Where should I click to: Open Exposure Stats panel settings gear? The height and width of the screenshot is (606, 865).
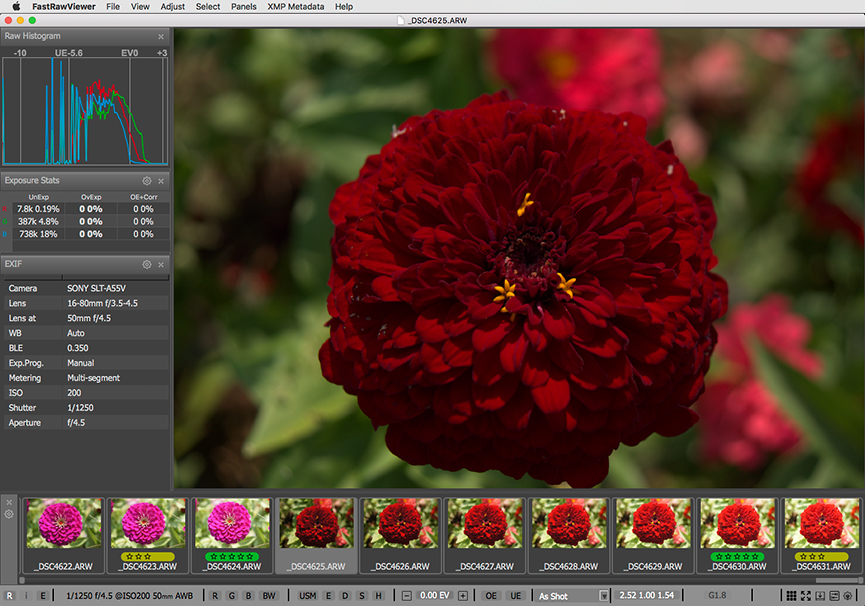coord(147,181)
